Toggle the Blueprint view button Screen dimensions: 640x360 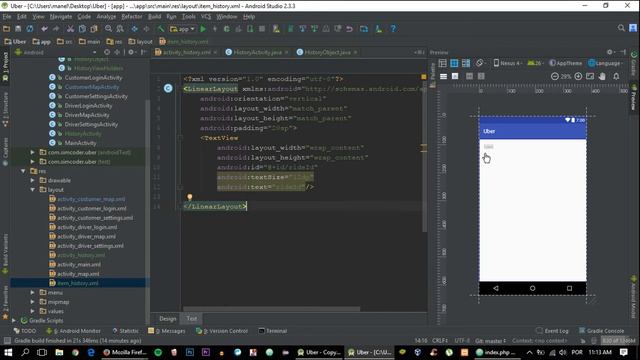click(x=454, y=63)
